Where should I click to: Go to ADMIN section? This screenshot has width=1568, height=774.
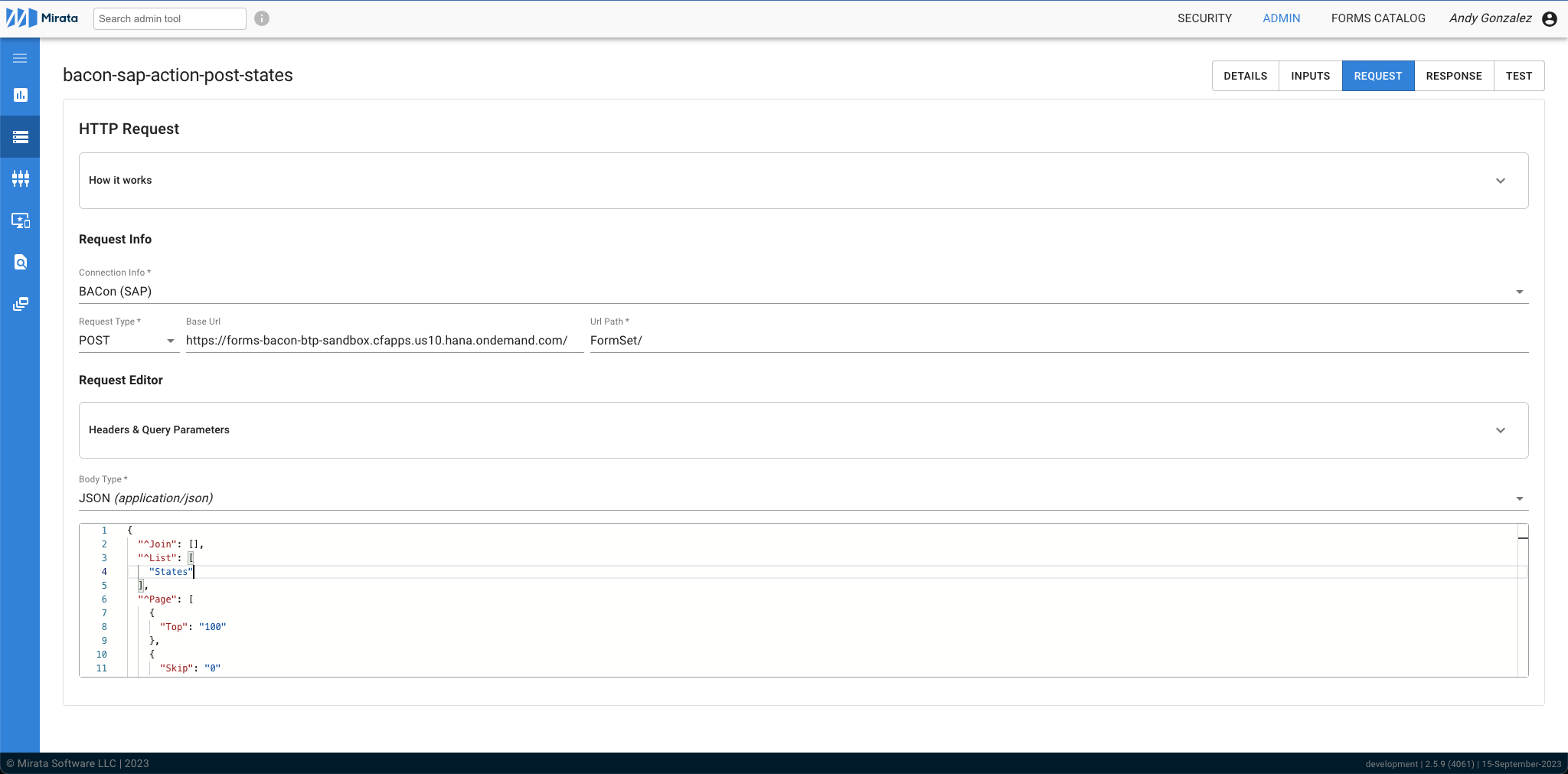pos(1282,18)
